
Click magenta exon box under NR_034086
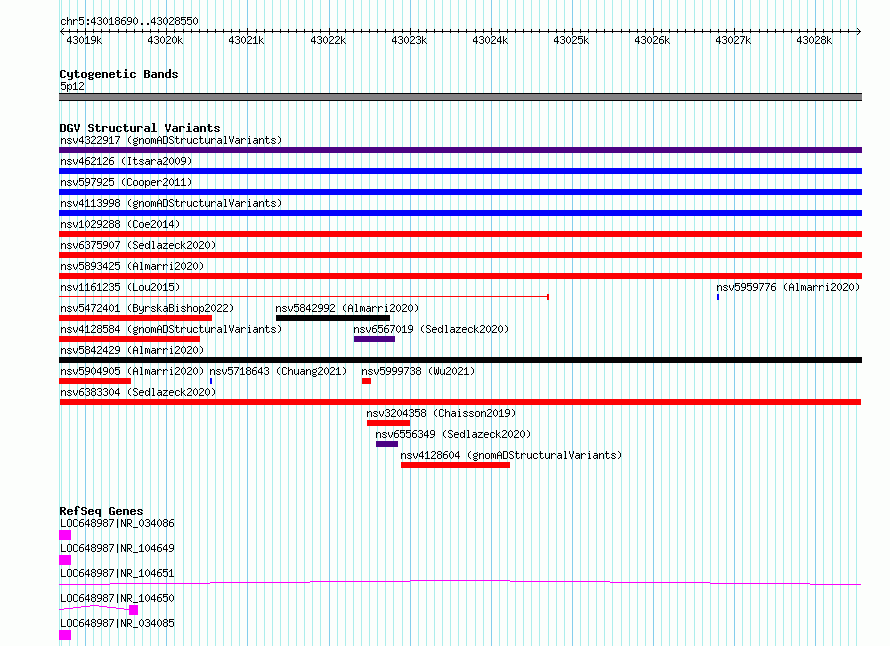[x=65, y=535]
